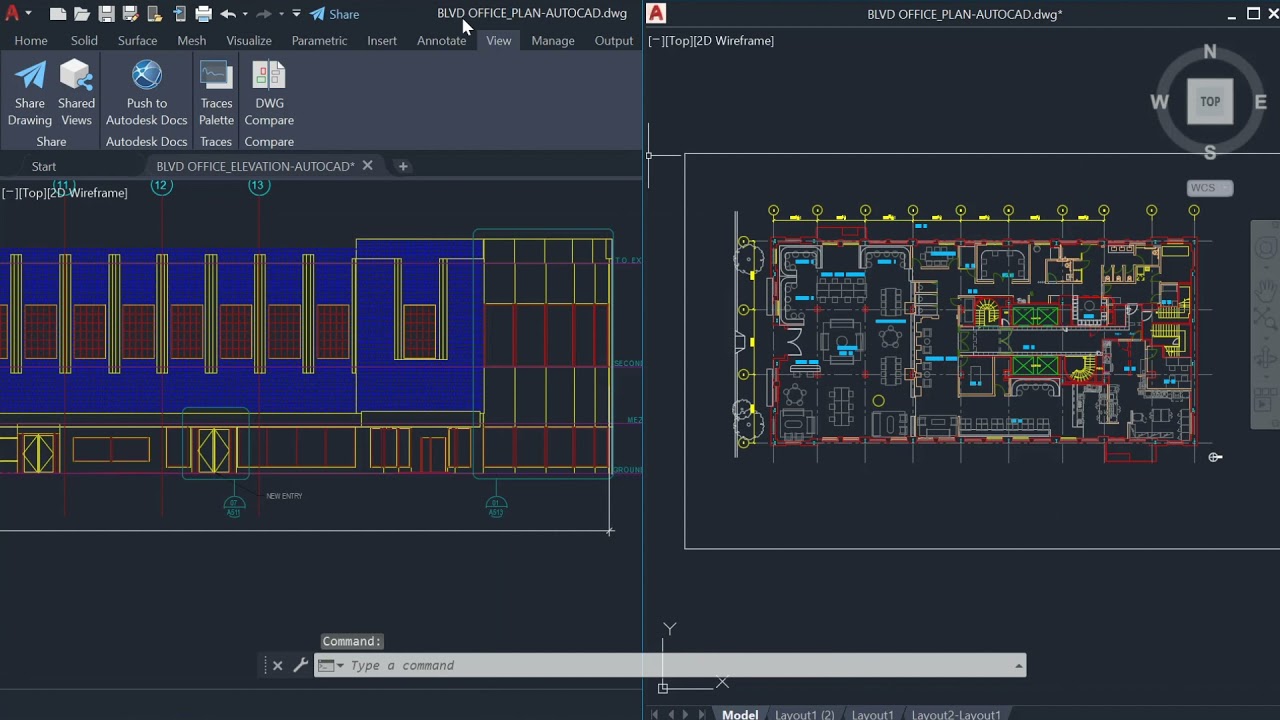This screenshot has width=1280, height=720.
Task: Go to the last layout tab arrow
Action: click(x=702, y=714)
